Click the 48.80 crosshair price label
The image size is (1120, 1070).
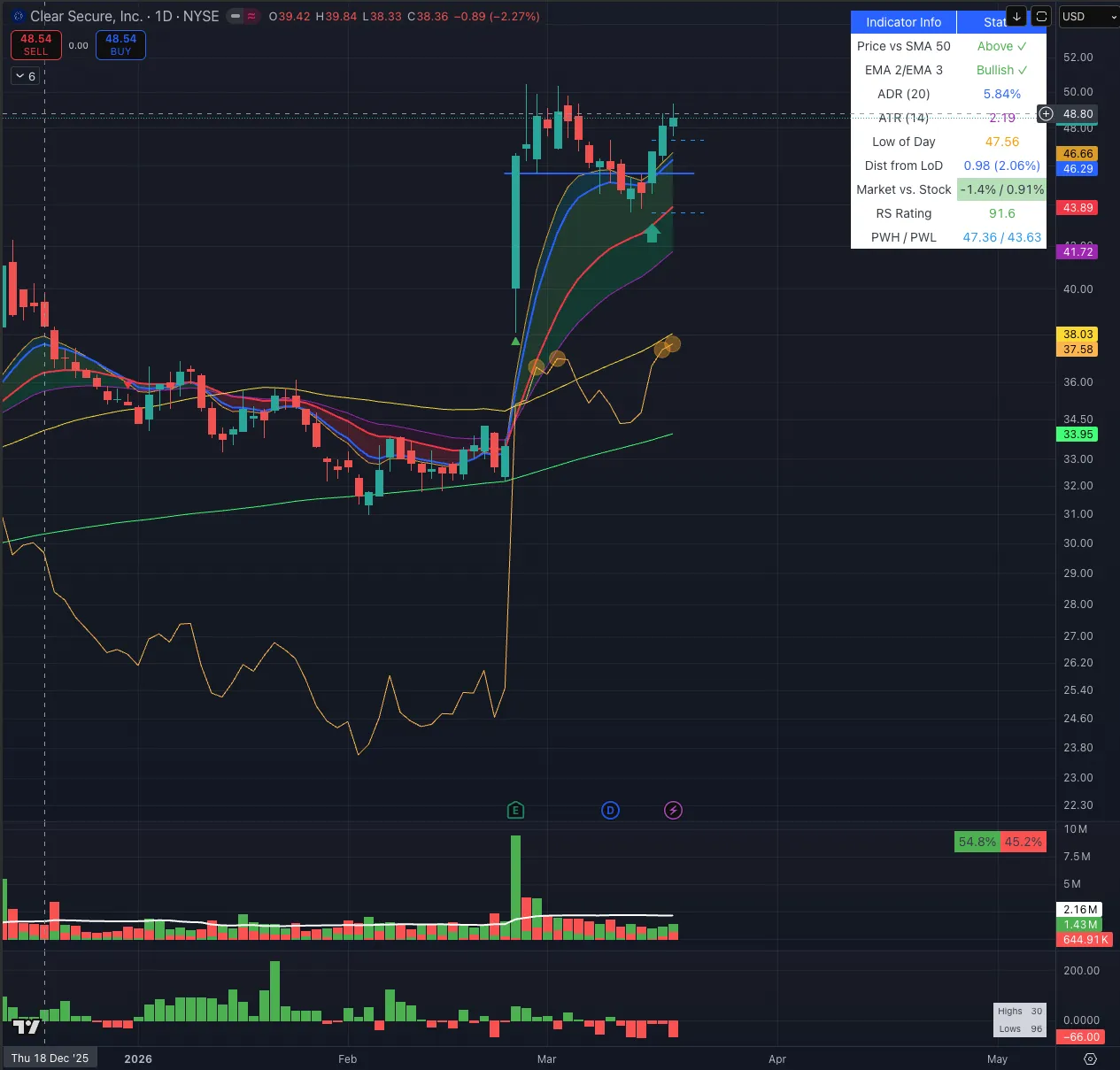coord(1078,113)
